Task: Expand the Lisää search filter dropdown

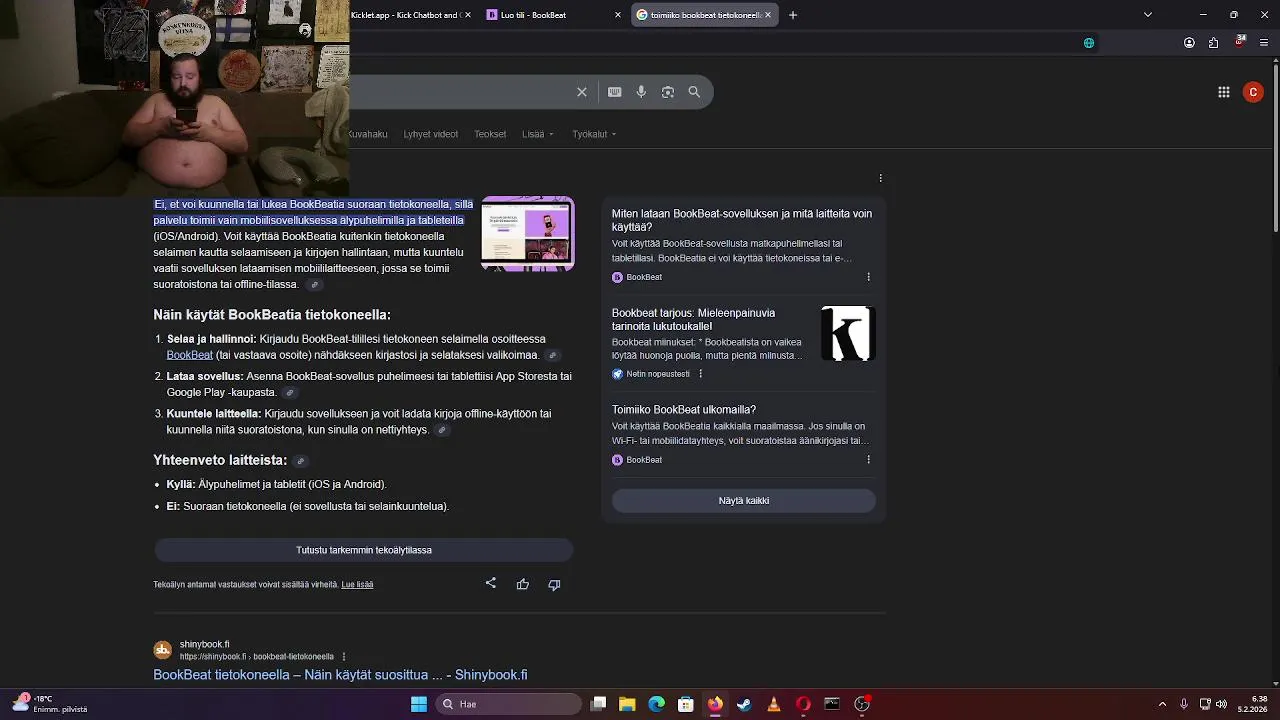Action: pyautogui.click(x=537, y=134)
